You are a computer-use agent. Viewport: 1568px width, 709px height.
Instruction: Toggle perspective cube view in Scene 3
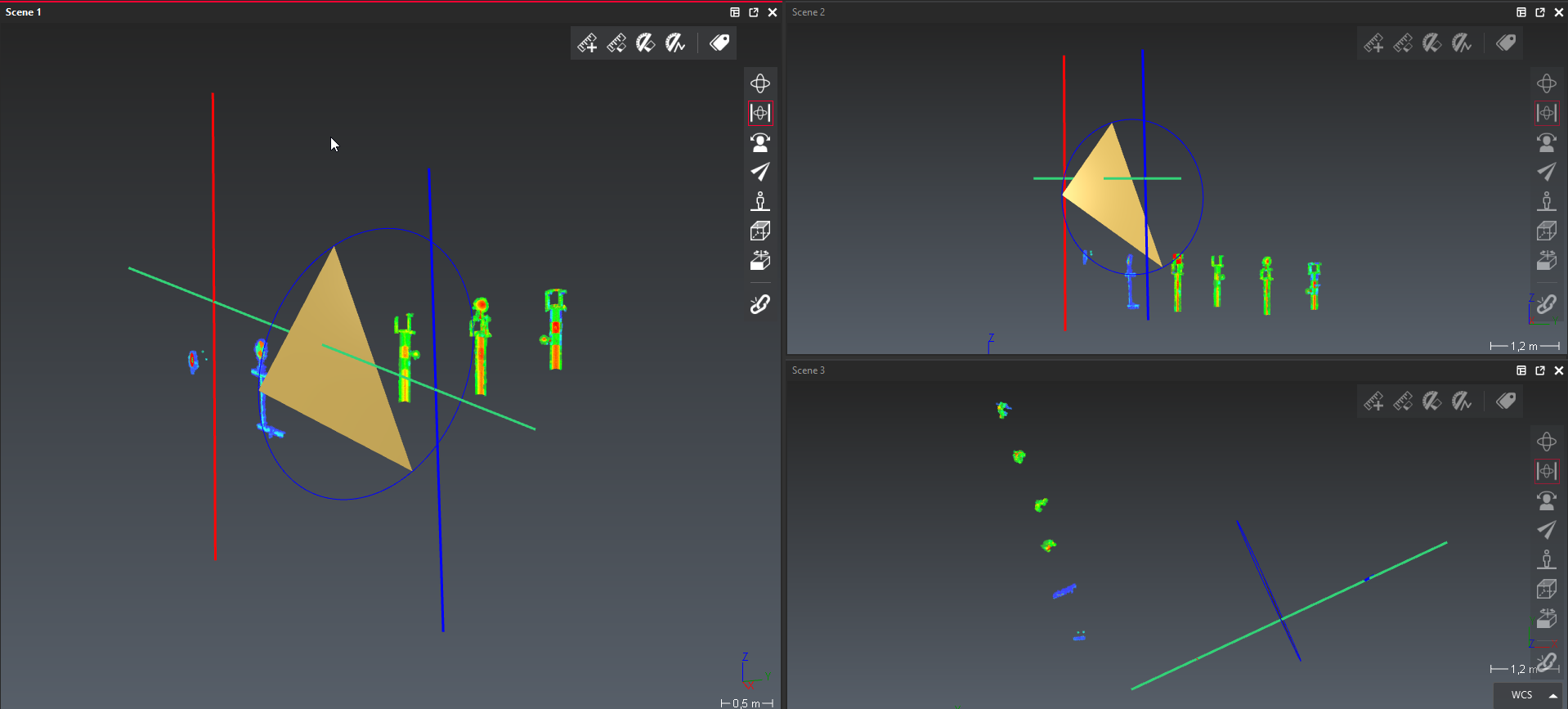[1546, 589]
